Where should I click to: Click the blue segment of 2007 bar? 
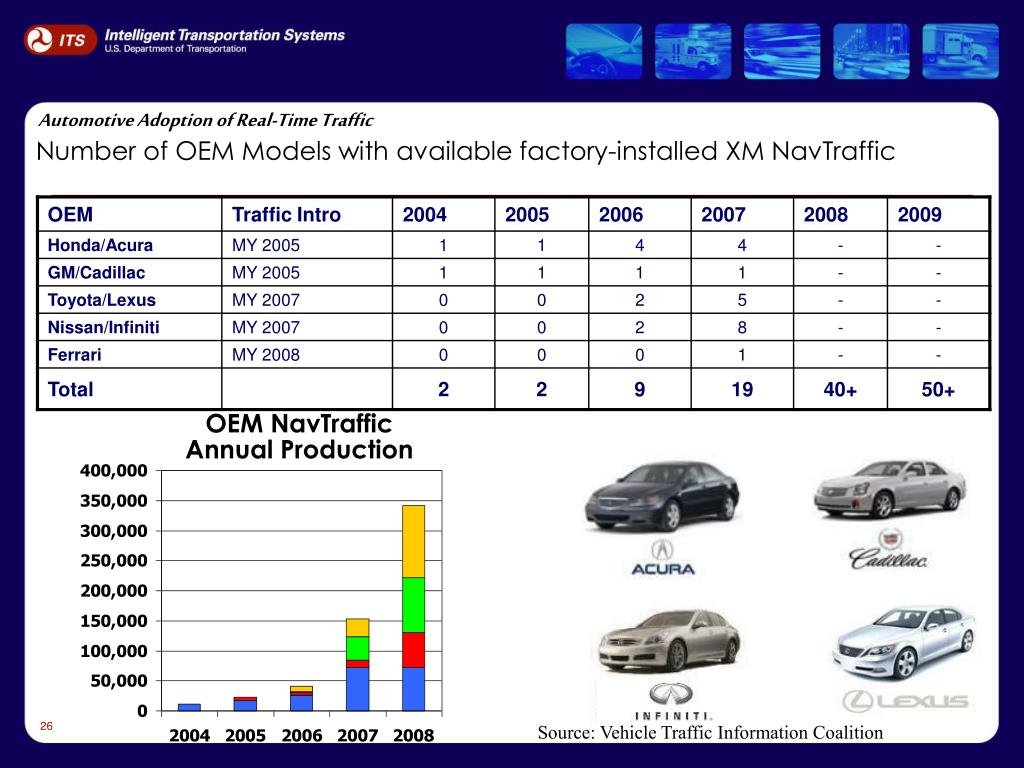357,689
